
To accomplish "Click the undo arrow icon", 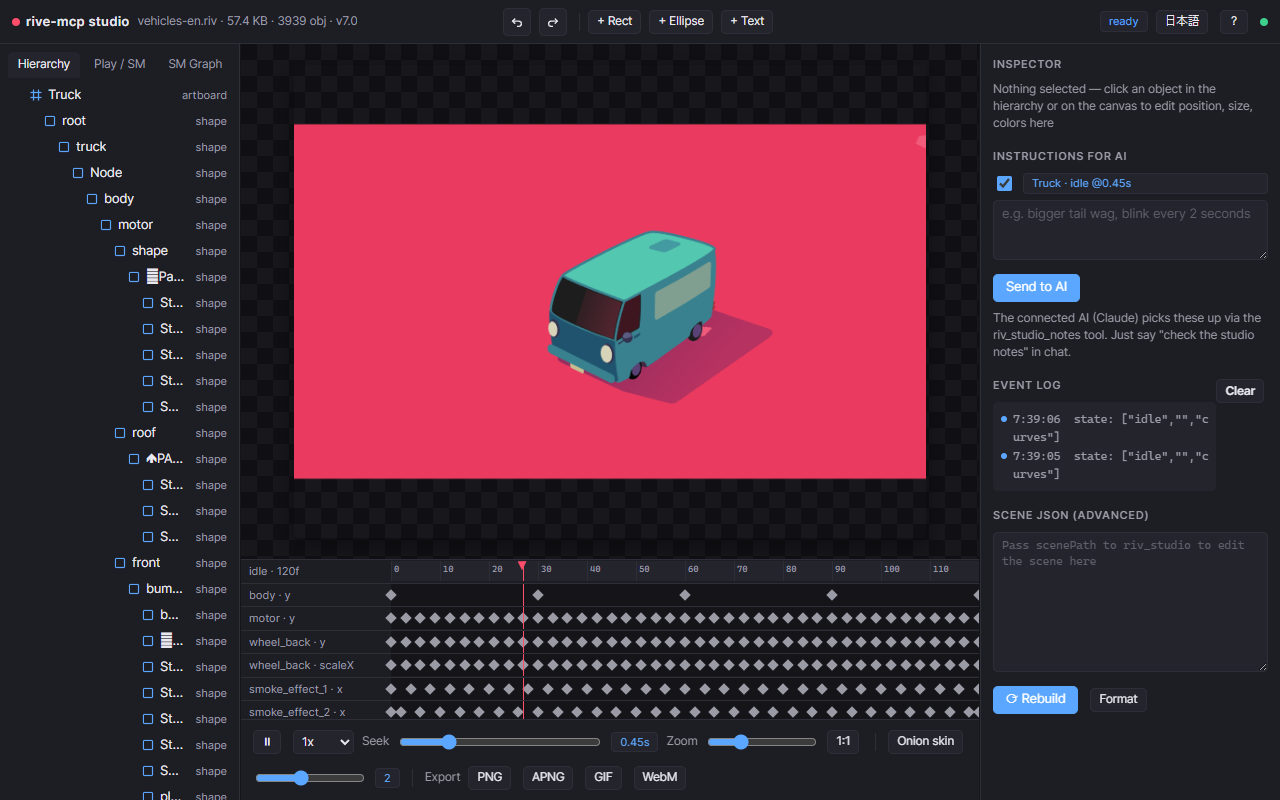I will 517,21.
